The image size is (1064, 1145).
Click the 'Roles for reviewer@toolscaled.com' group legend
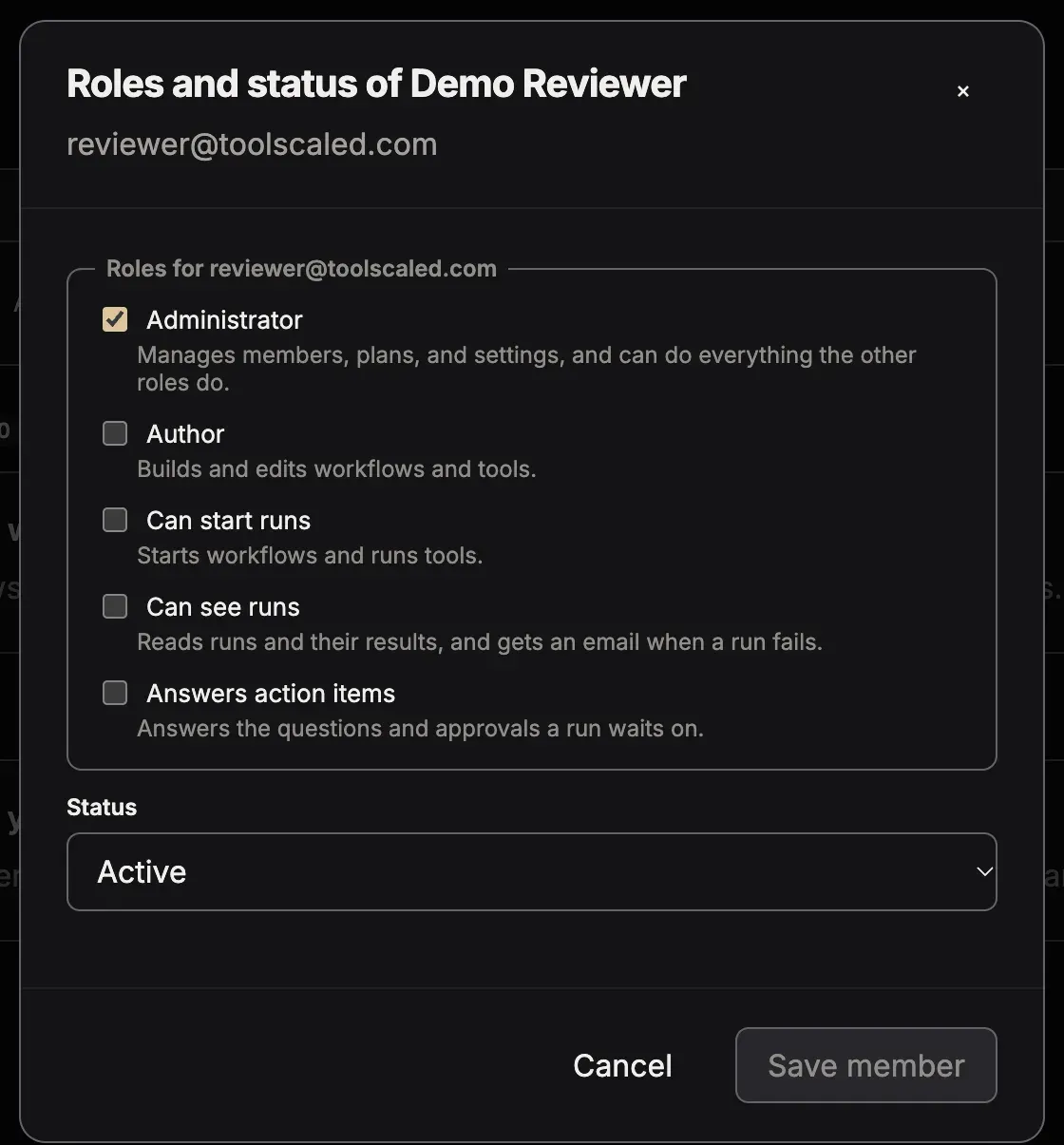point(301,269)
